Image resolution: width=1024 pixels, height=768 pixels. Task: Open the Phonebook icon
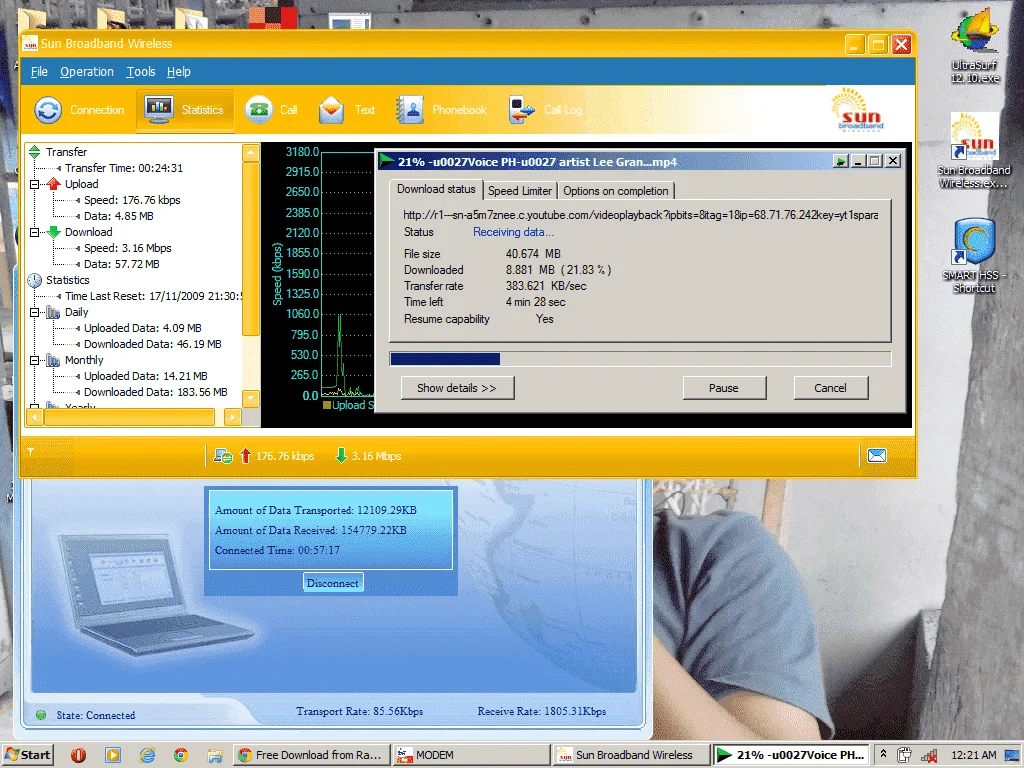click(410, 110)
